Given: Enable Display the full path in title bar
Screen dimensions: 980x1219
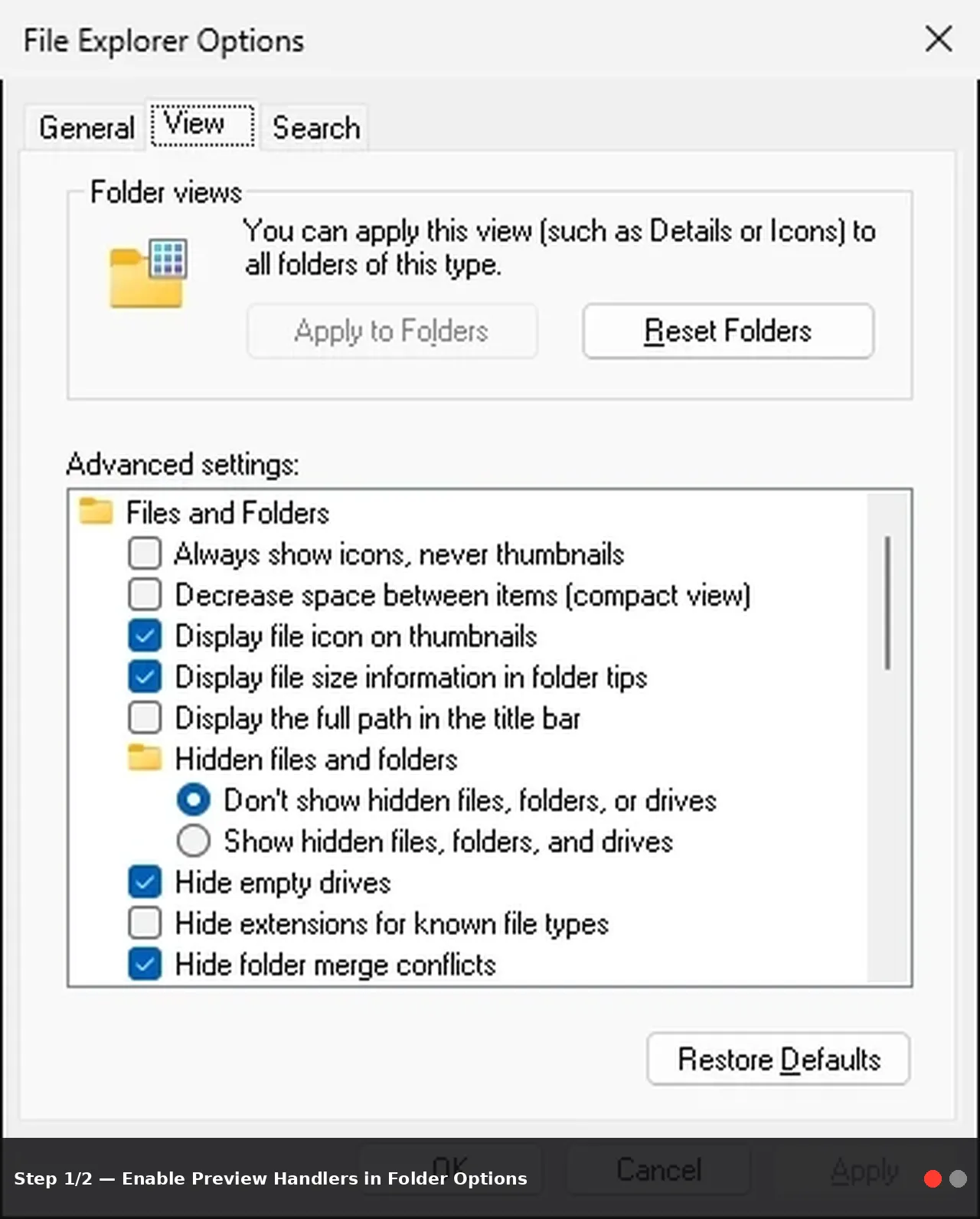Looking at the screenshot, I should point(145,717).
